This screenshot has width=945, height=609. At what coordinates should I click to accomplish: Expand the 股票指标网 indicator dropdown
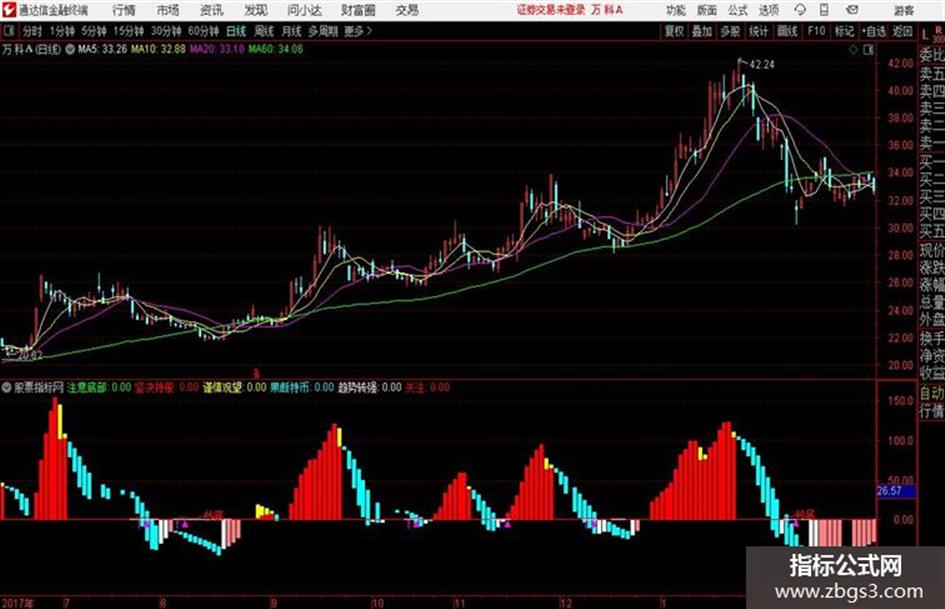6,387
